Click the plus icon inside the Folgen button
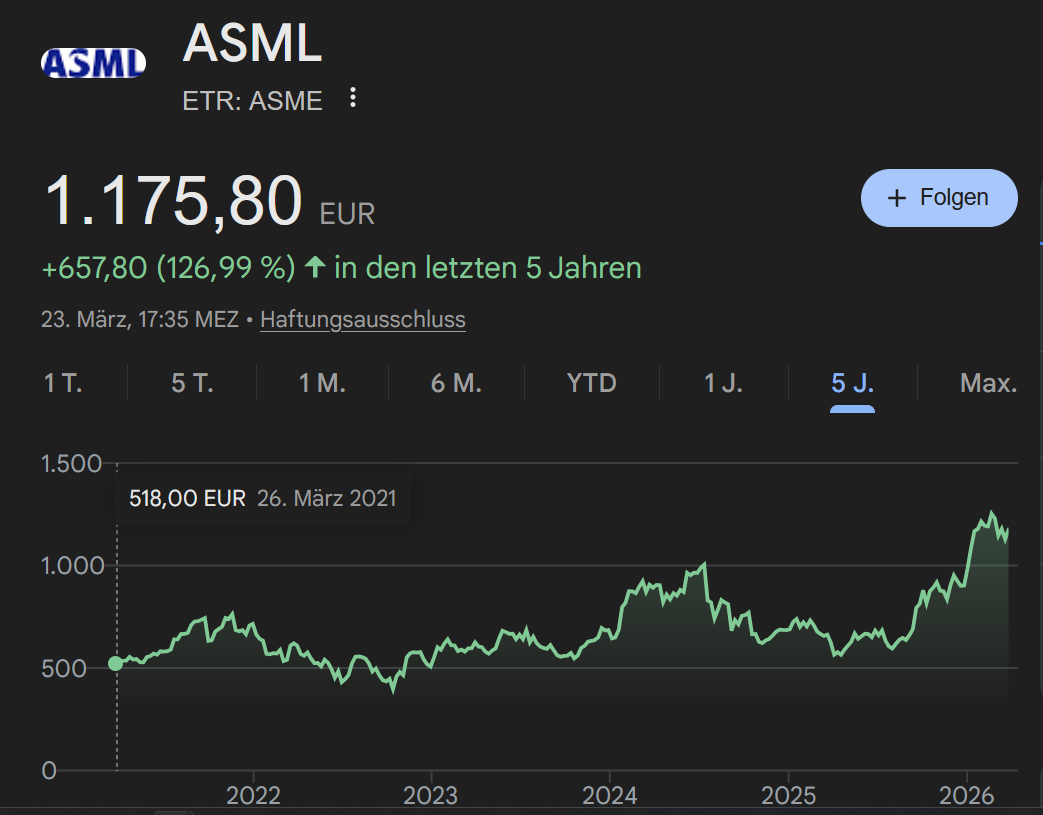1043x815 pixels. [x=898, y=197]
